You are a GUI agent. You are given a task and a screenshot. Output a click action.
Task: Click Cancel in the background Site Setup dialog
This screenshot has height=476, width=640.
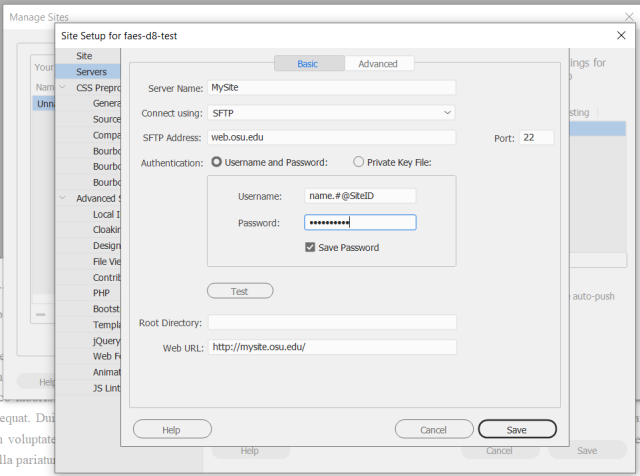click(500, 451)
